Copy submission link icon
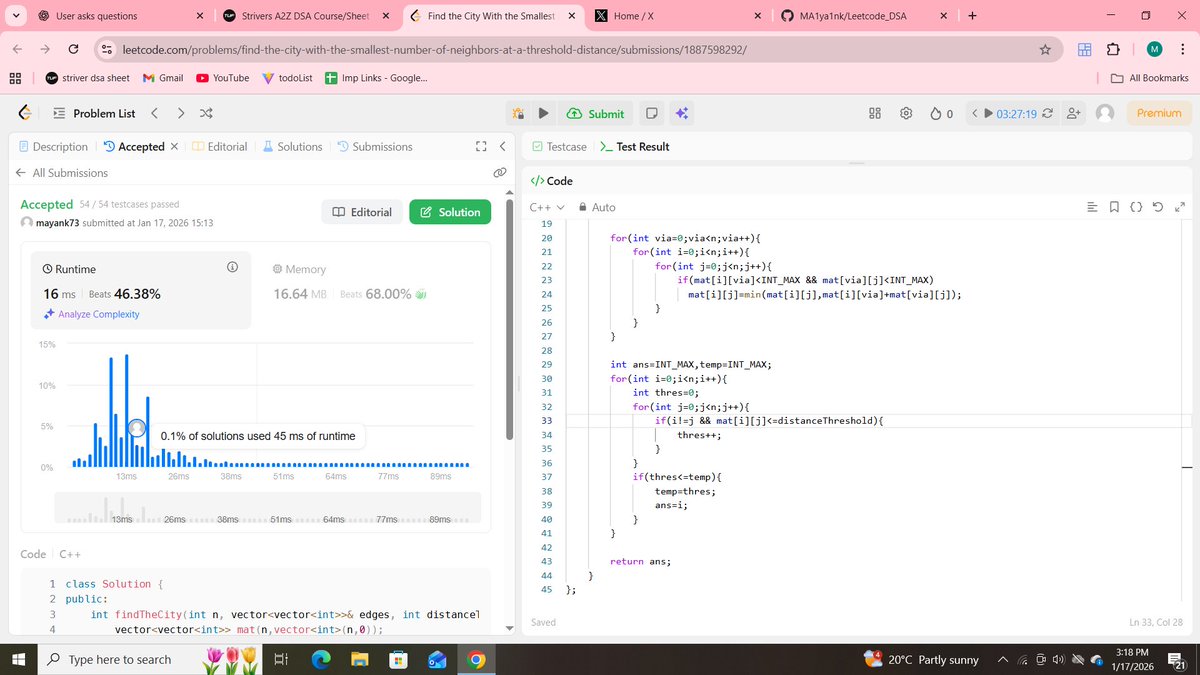Viewport: 1200px width, 675px height. (x=499, y=173)
